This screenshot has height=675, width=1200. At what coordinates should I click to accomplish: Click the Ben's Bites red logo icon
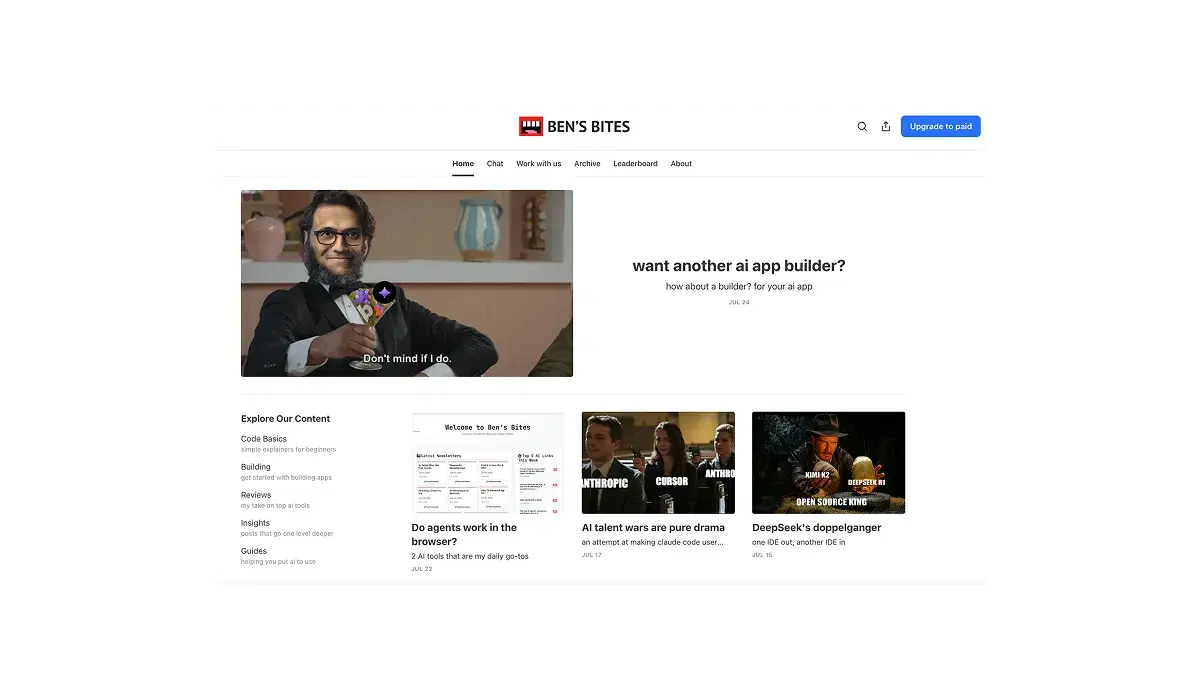[530, 126]
